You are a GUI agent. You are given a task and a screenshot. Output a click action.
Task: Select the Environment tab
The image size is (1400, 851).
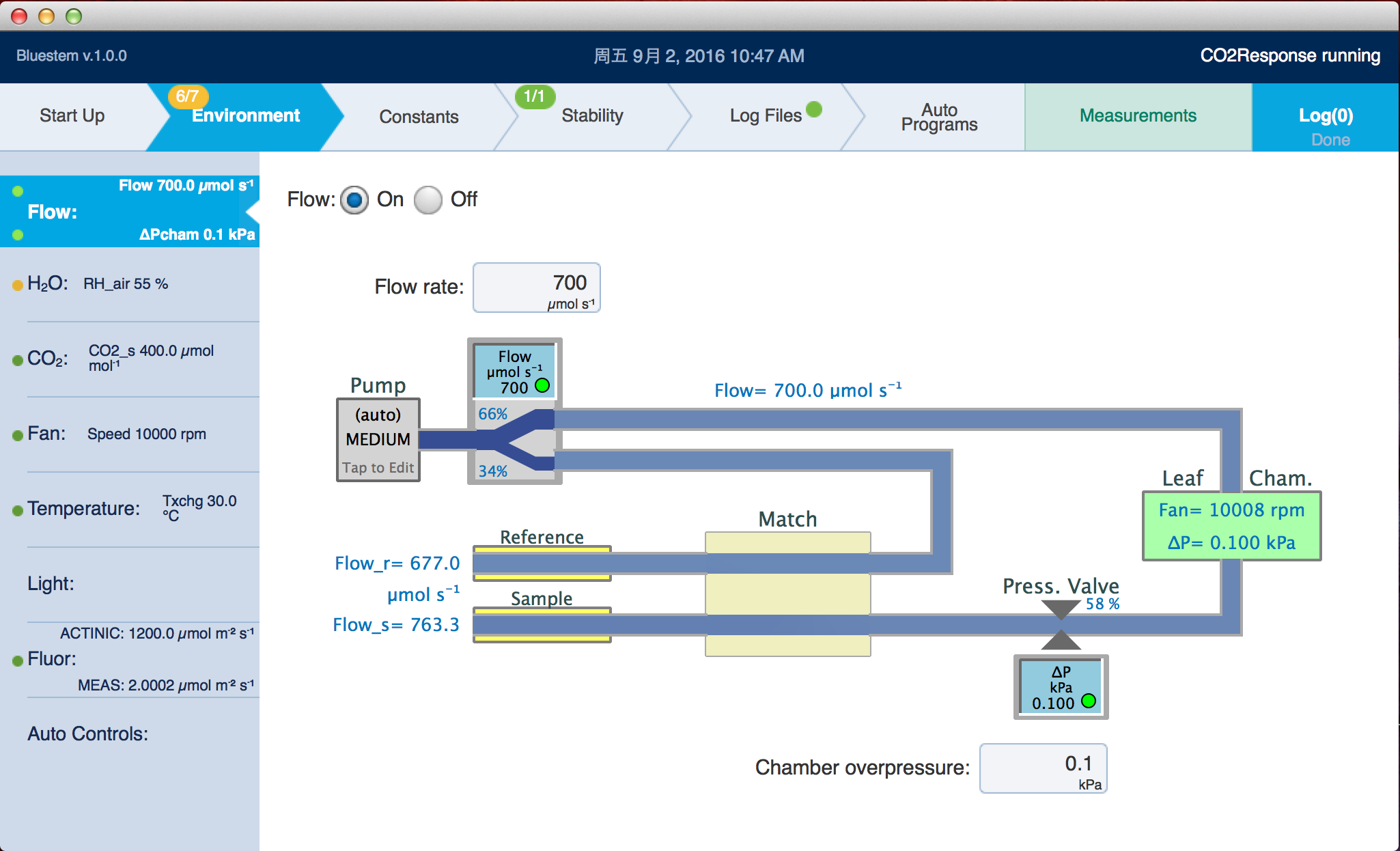point(246,114)
